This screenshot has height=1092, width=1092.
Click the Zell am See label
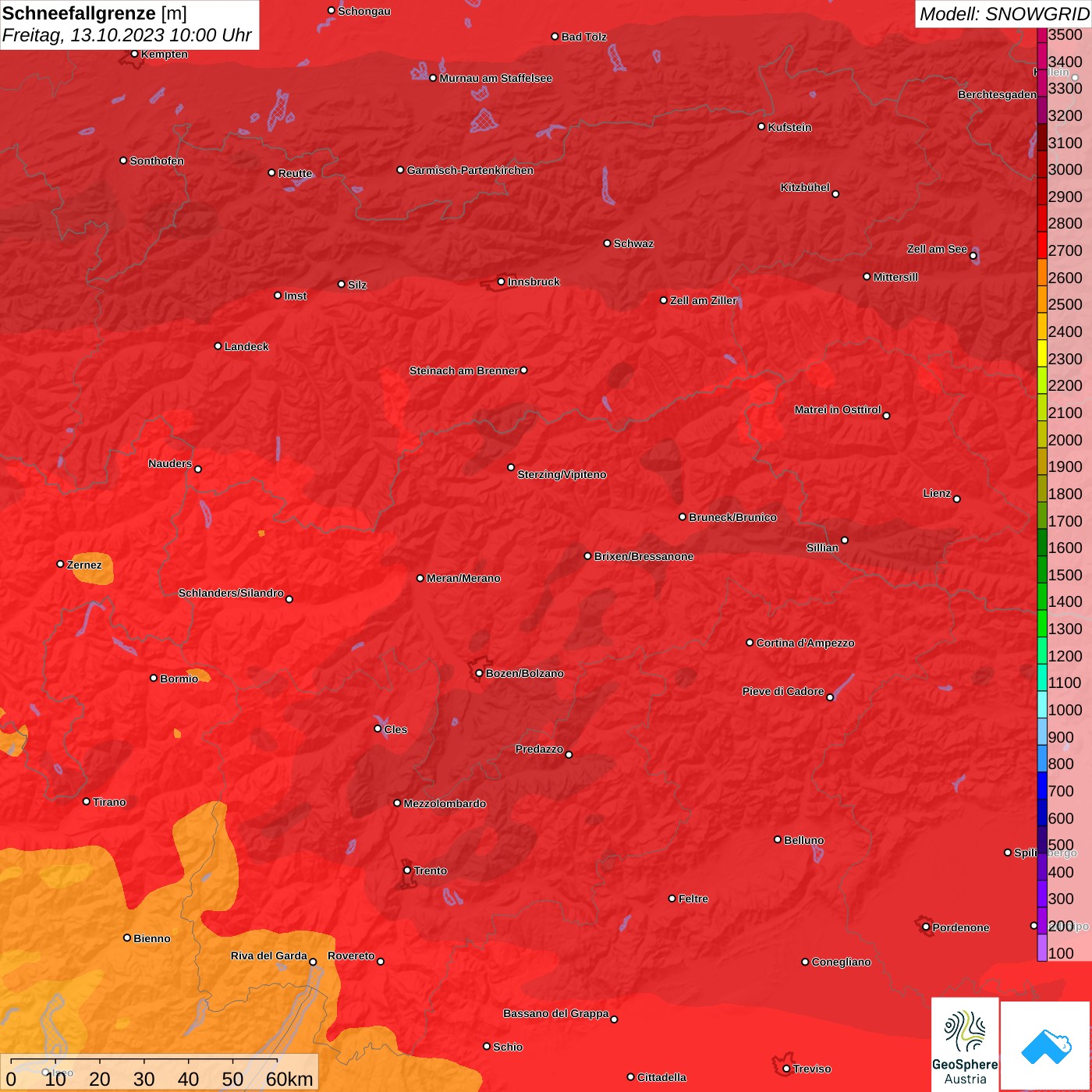click(937, 249)
